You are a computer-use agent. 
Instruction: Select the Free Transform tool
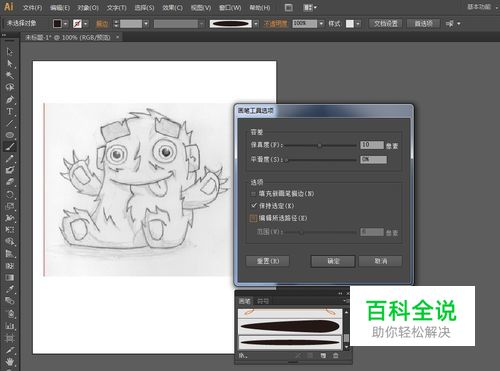pyautogui.click(x=10, y=230)
